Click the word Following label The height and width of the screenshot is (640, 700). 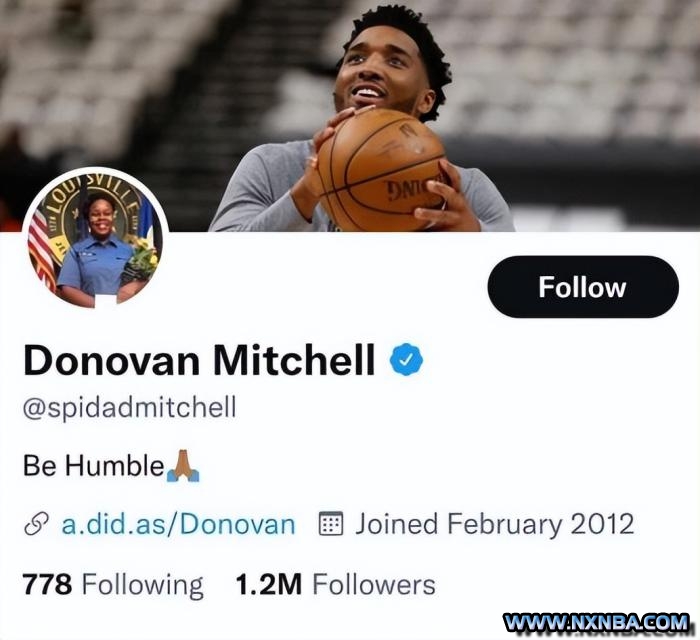click(x=143, y=586)
